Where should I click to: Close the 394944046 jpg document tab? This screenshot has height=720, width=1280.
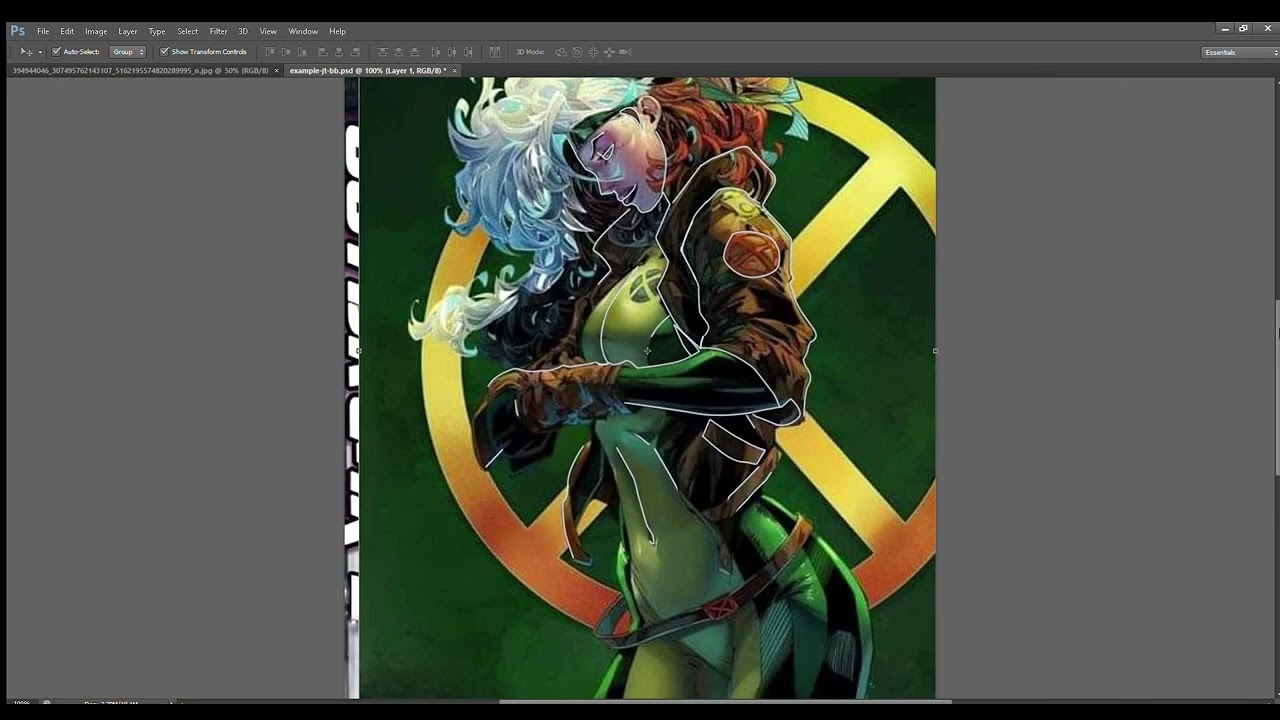click(277, 71)
